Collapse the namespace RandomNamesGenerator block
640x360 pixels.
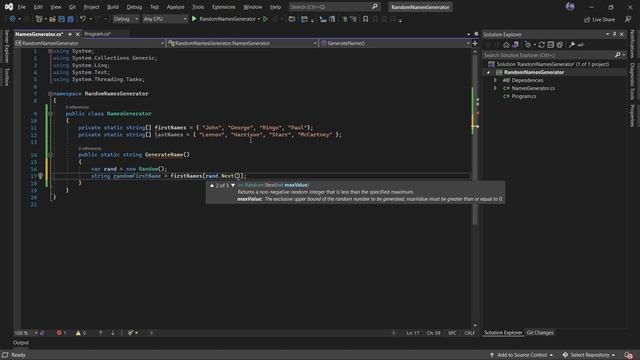(50, 93)
